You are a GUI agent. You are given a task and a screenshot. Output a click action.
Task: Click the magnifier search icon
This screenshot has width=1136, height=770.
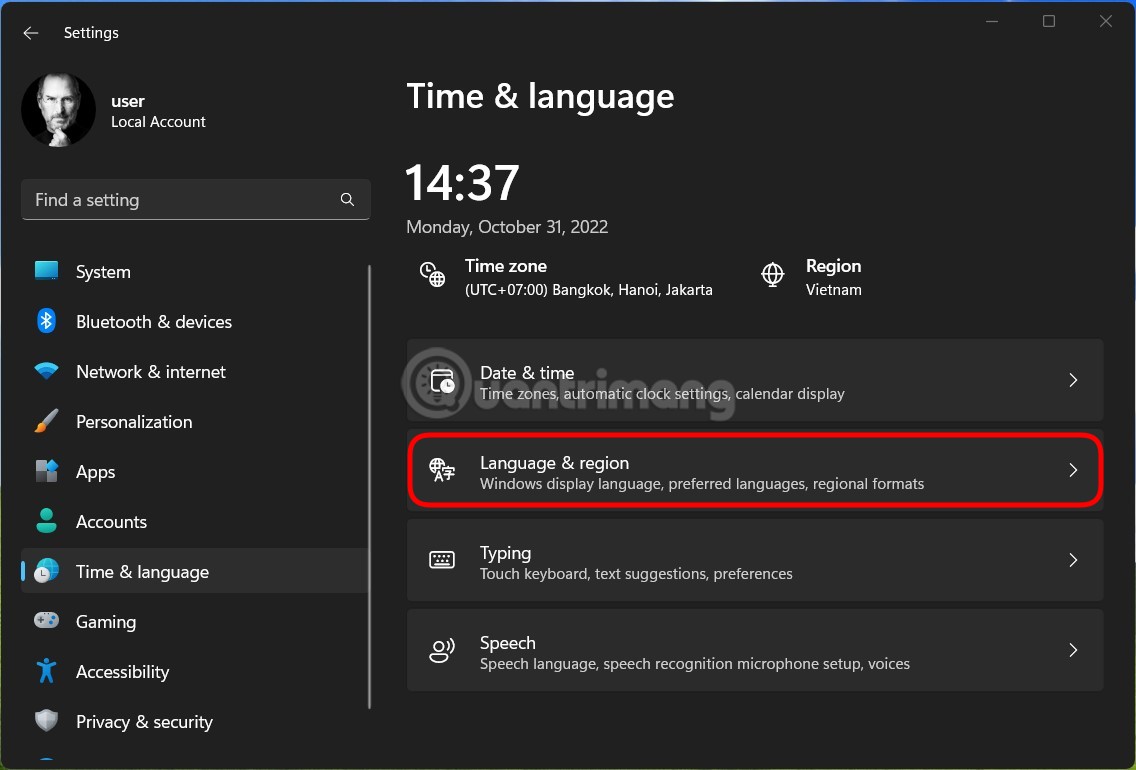point(347,200)
